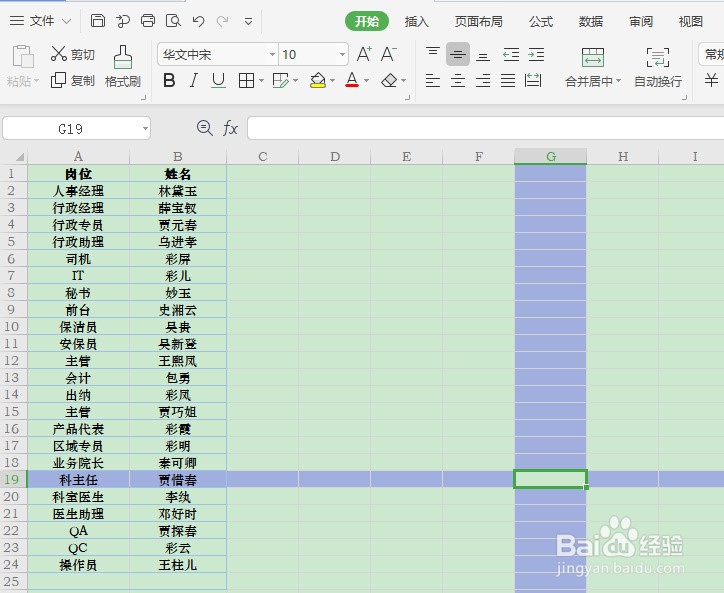
Task: Decrease font size with A- icon
Action: click(388, 54)
